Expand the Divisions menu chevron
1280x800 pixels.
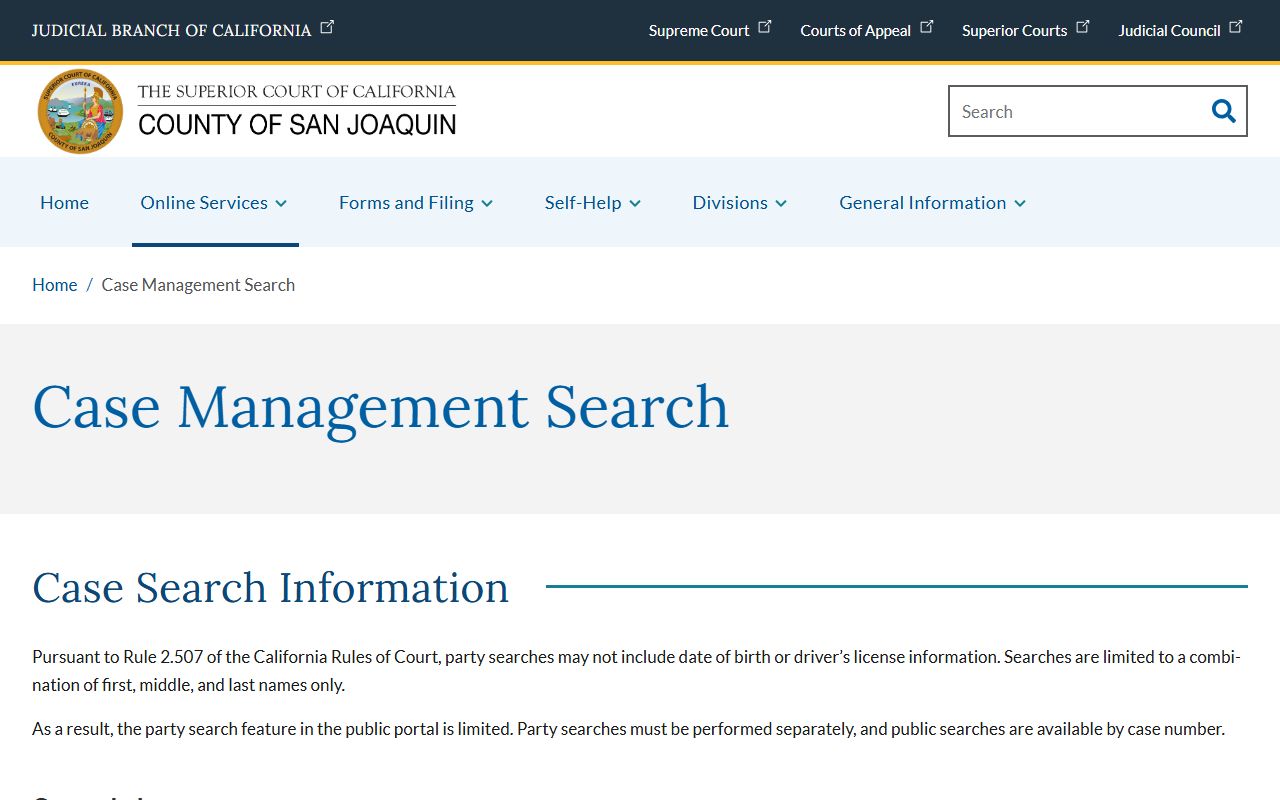[781, 203]
